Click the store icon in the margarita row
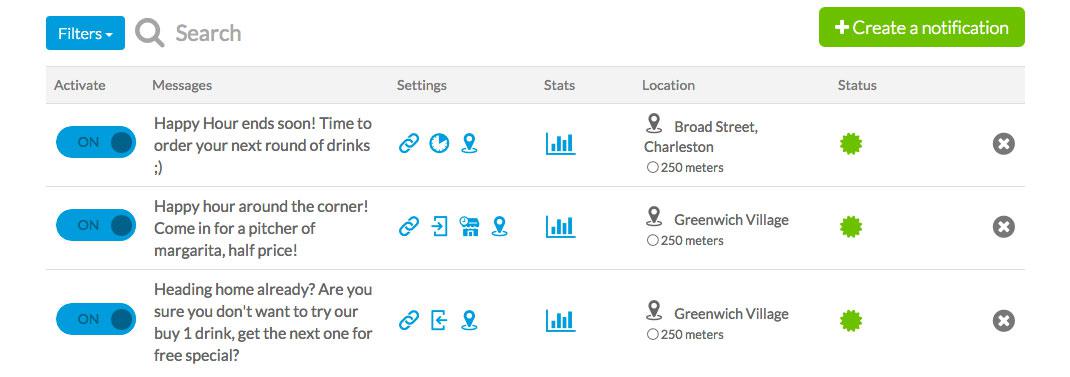The image size is (1070, 377). click(469, 226)
